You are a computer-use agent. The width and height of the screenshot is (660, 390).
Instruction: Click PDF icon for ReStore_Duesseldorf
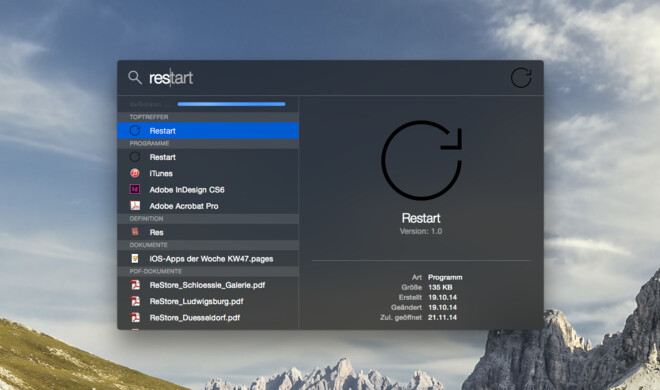pyautogui.click(x=135, y=317)
